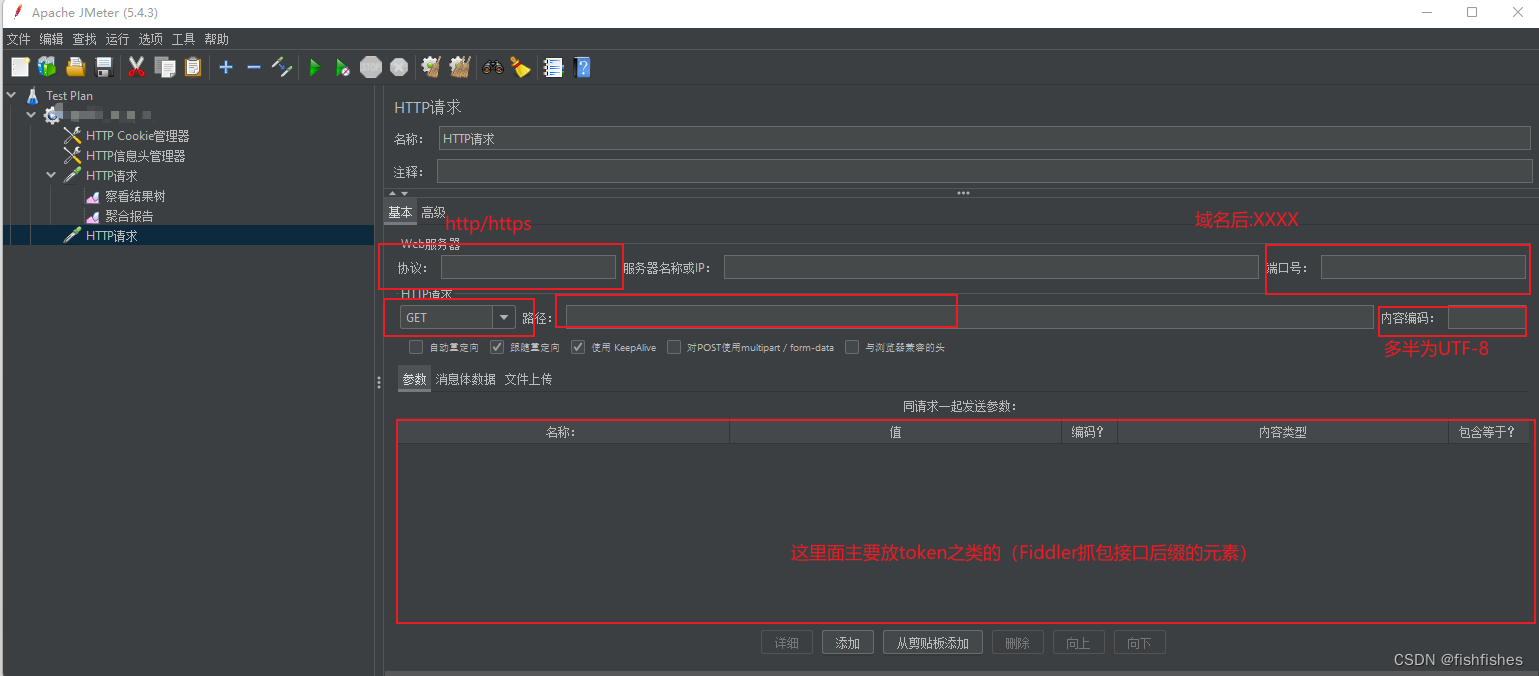The width and height of the screenshot is (1539, 676).
Task: Open the 查找 menu
Action: (x=84, y=39)
